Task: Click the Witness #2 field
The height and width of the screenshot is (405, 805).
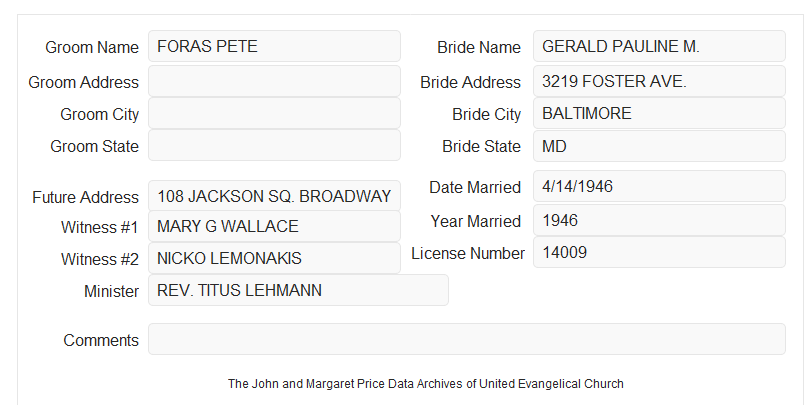Action: (x=274, y=258)
